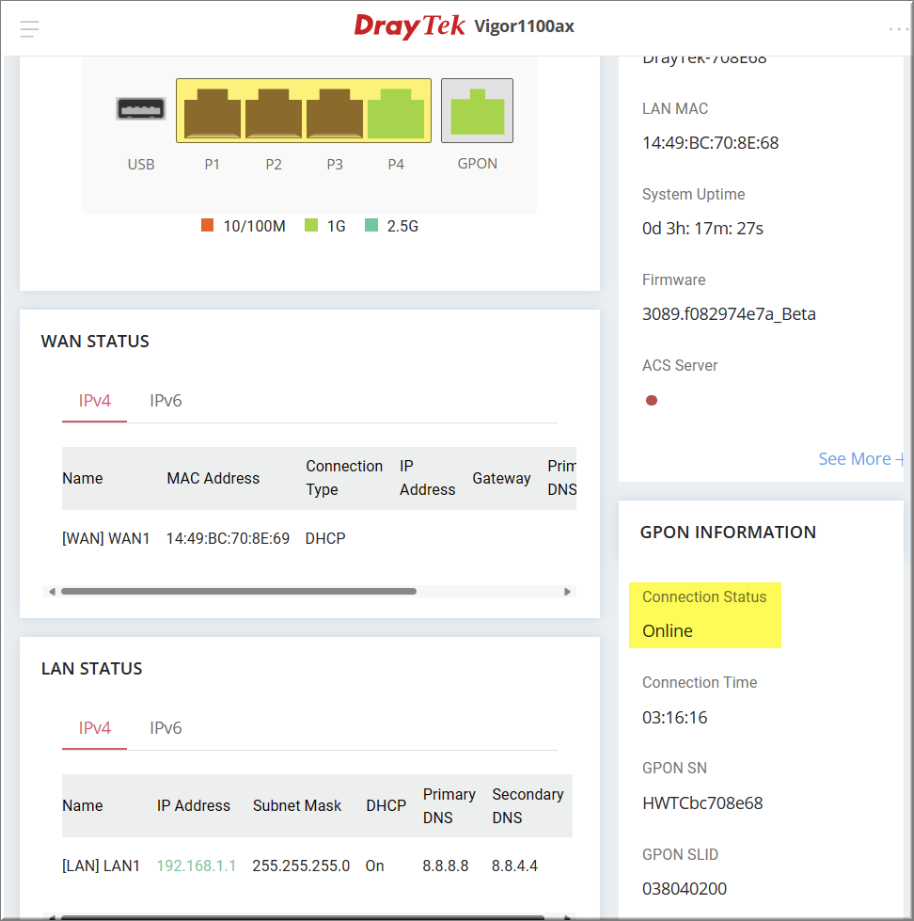Open the three-dot options menu

(899, 29)
